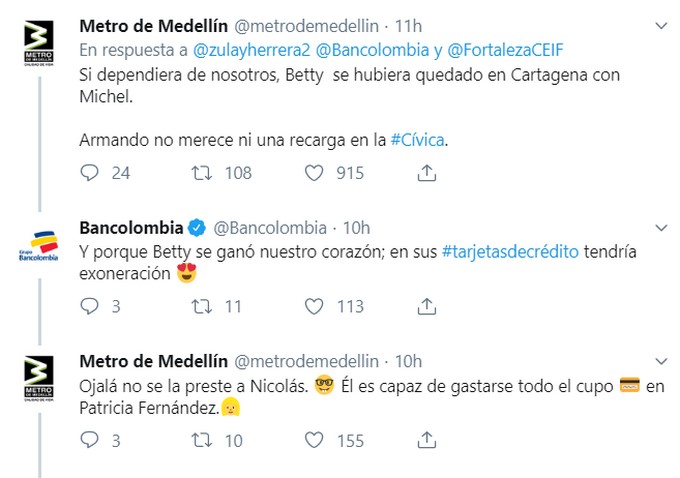This screenshot has width=680, height=478.
Task: Like the tweet with 915 likes
Action: [314, 172]
